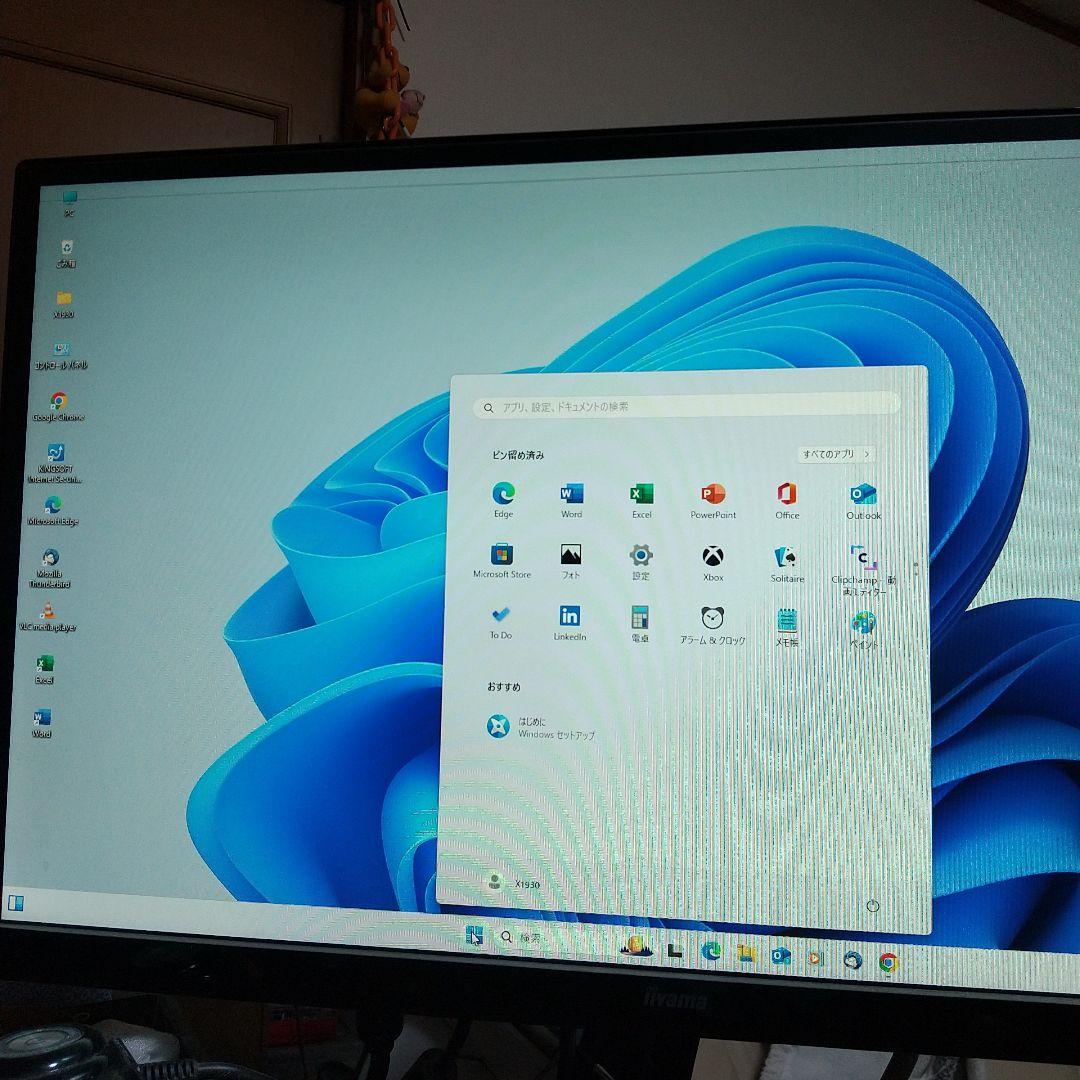This screenshot has height=1080, width=1080.
Task: Click the pinned apps page indicator dots
Action: click(915, 568)
